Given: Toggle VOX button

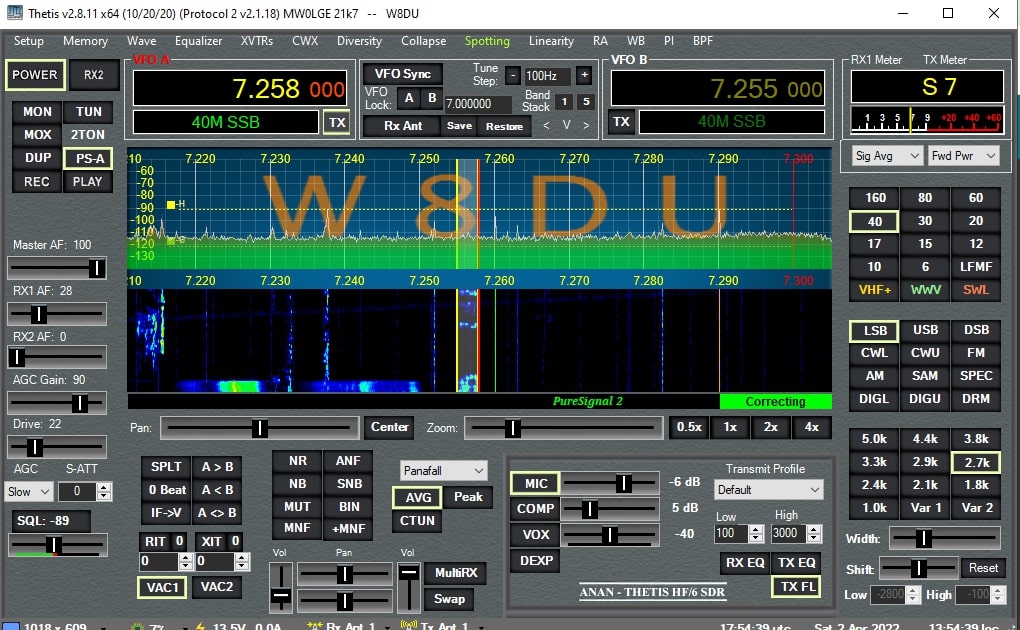Looking at the screenshot, I should click(x=535, y=534).
